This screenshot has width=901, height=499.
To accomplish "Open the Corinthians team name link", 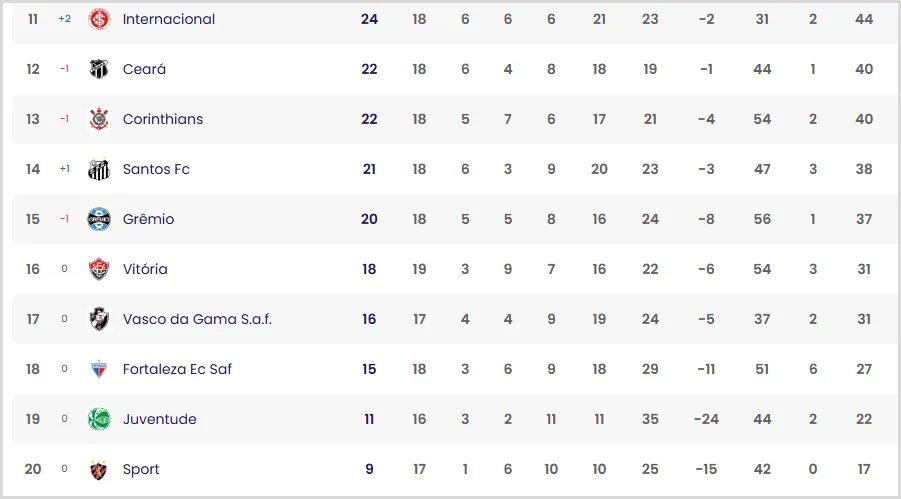I will pyautogui.click(x=163, y=119).
